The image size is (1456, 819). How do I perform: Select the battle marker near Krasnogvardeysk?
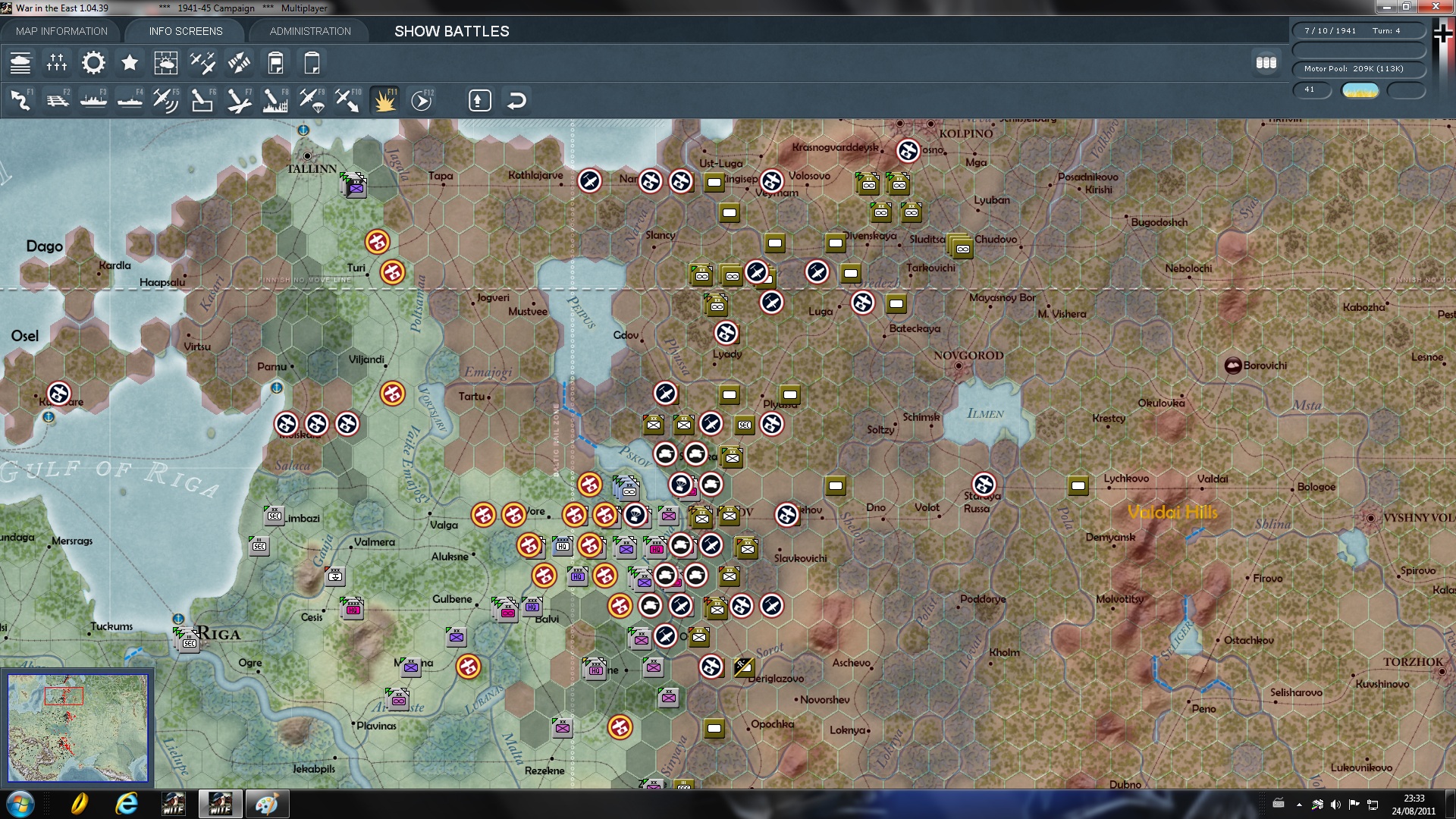tap(908, 151)
